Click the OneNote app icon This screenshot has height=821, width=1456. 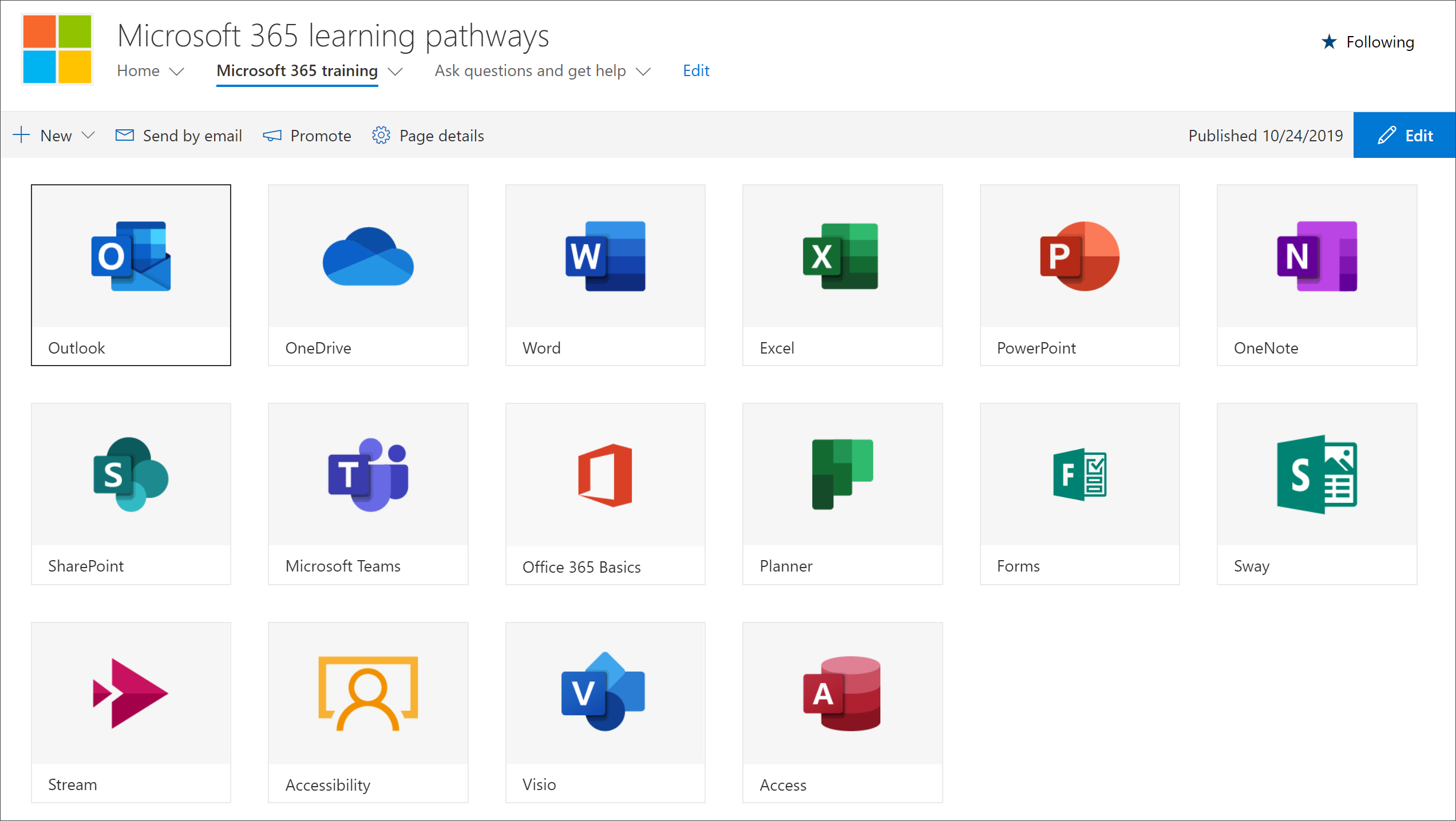[1317, 256]
